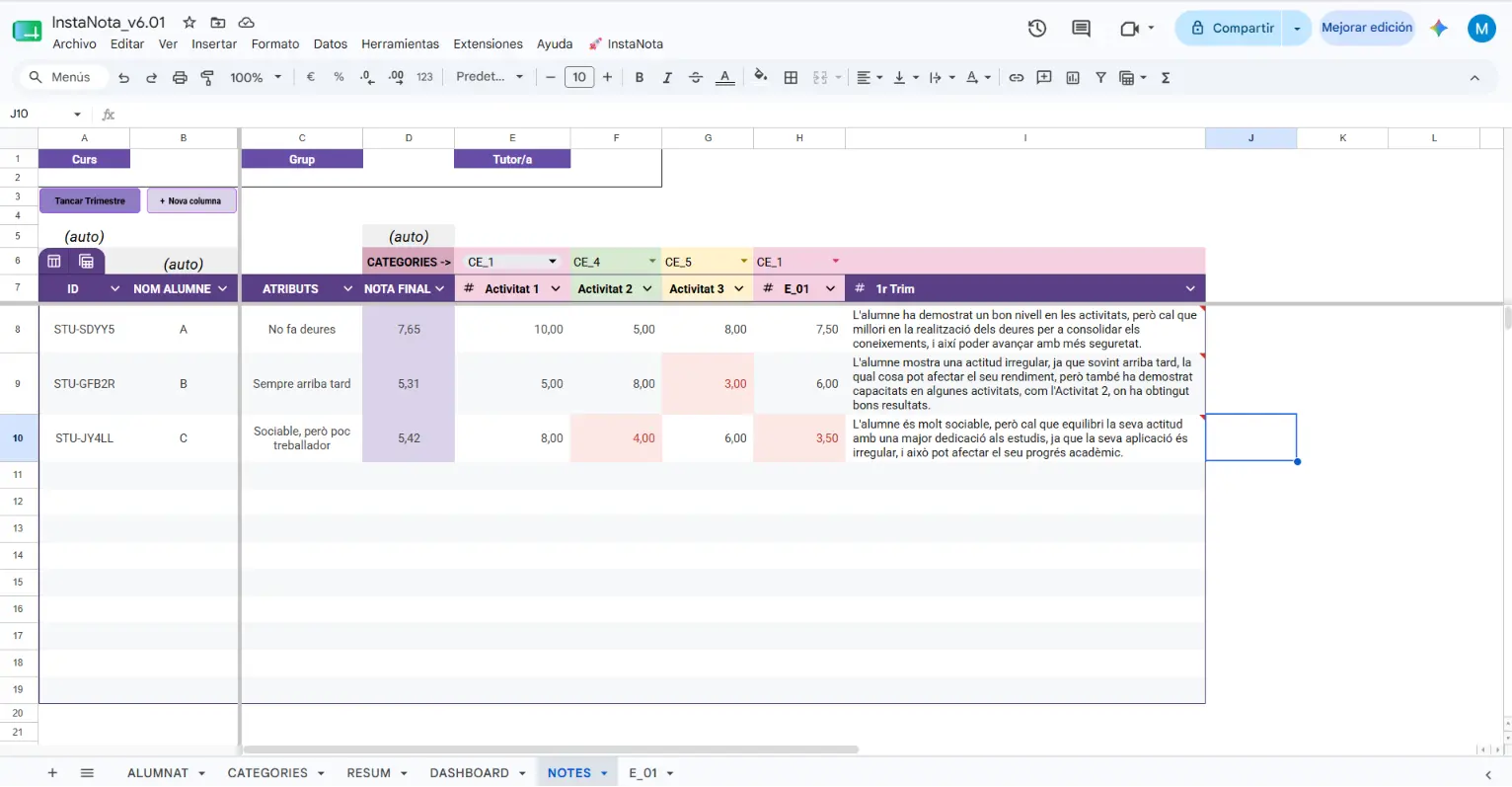Decrease font size
The width and height of the screenshot is (1512, 787).
[551, 77]
